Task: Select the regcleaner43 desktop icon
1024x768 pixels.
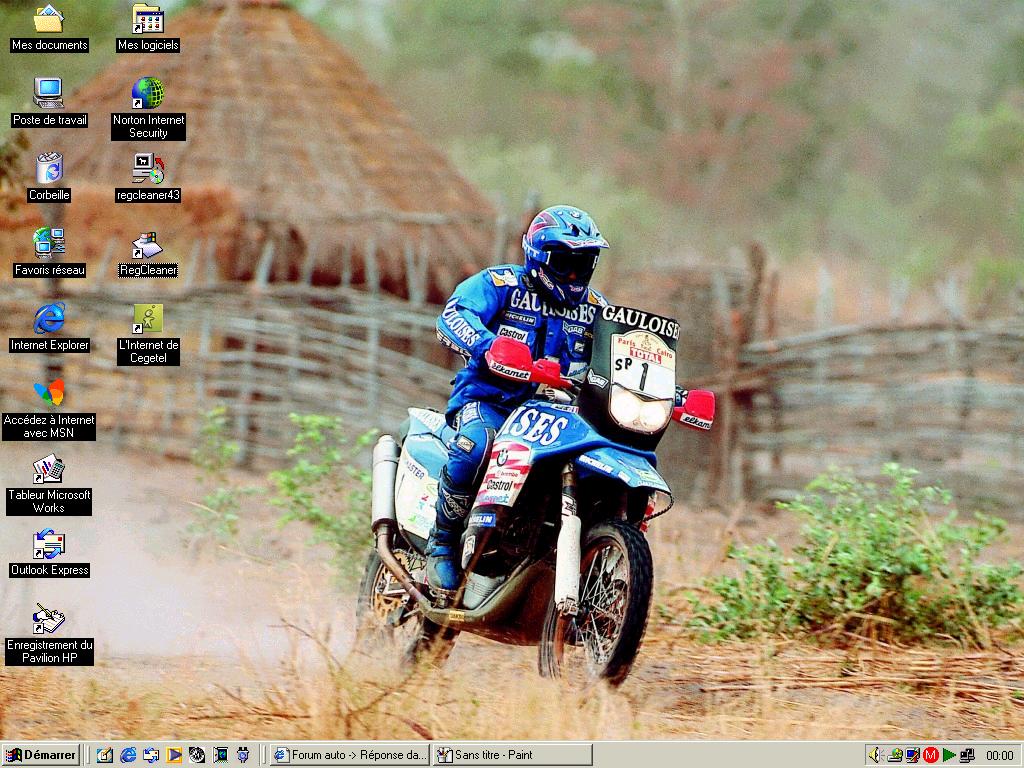Action: point(148,169)
